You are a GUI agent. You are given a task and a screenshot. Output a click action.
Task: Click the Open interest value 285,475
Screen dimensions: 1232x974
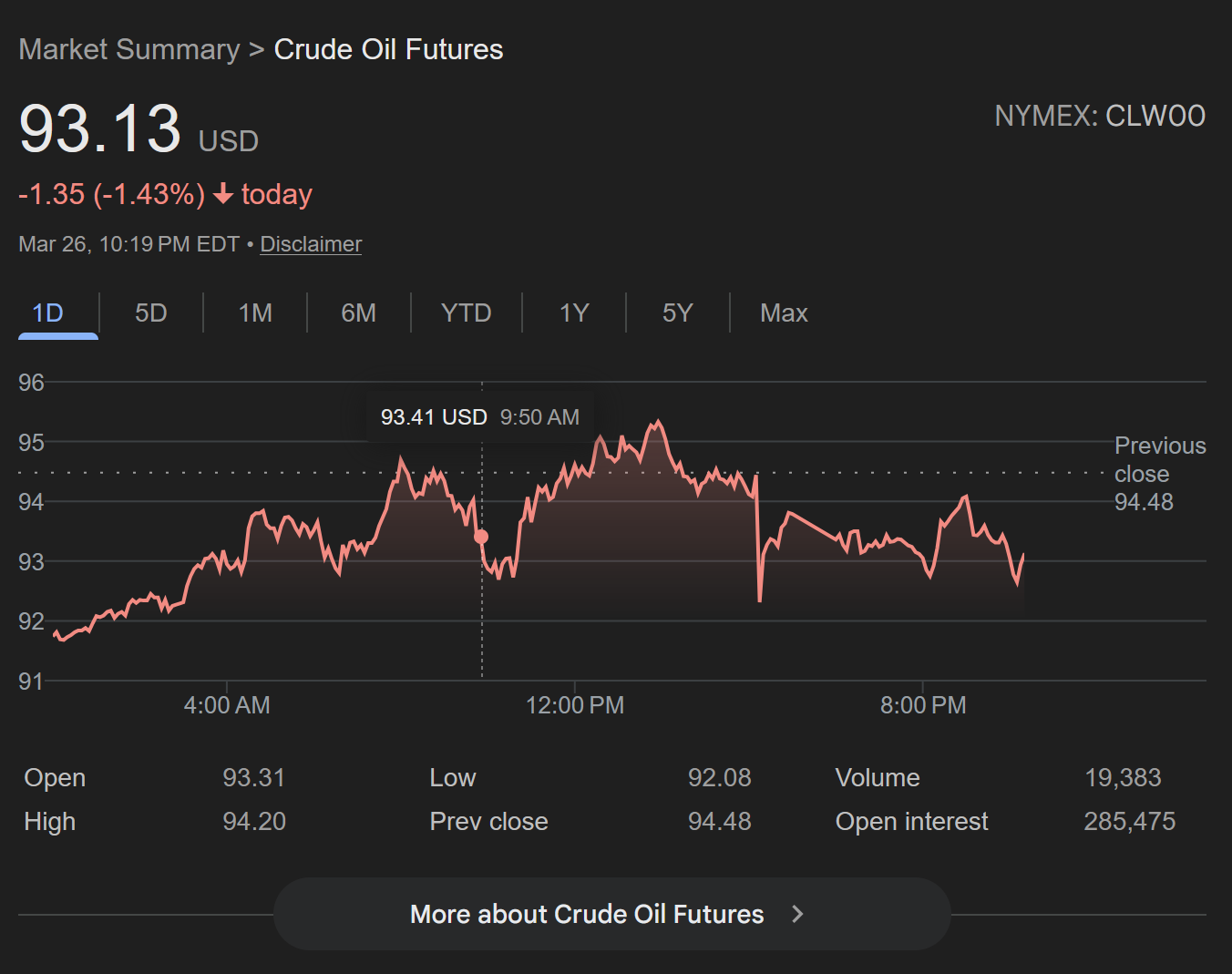[x=1129, y=822]
